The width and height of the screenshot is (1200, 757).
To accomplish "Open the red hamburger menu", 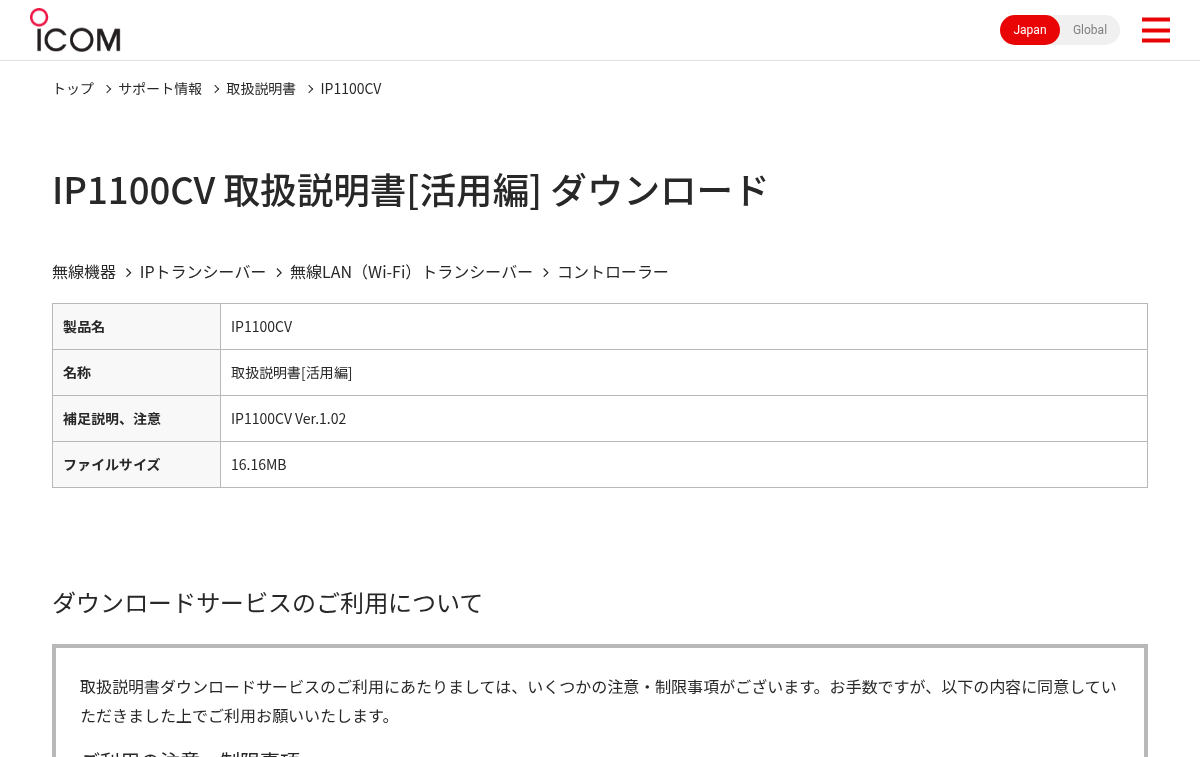I will click(1155, 30).
